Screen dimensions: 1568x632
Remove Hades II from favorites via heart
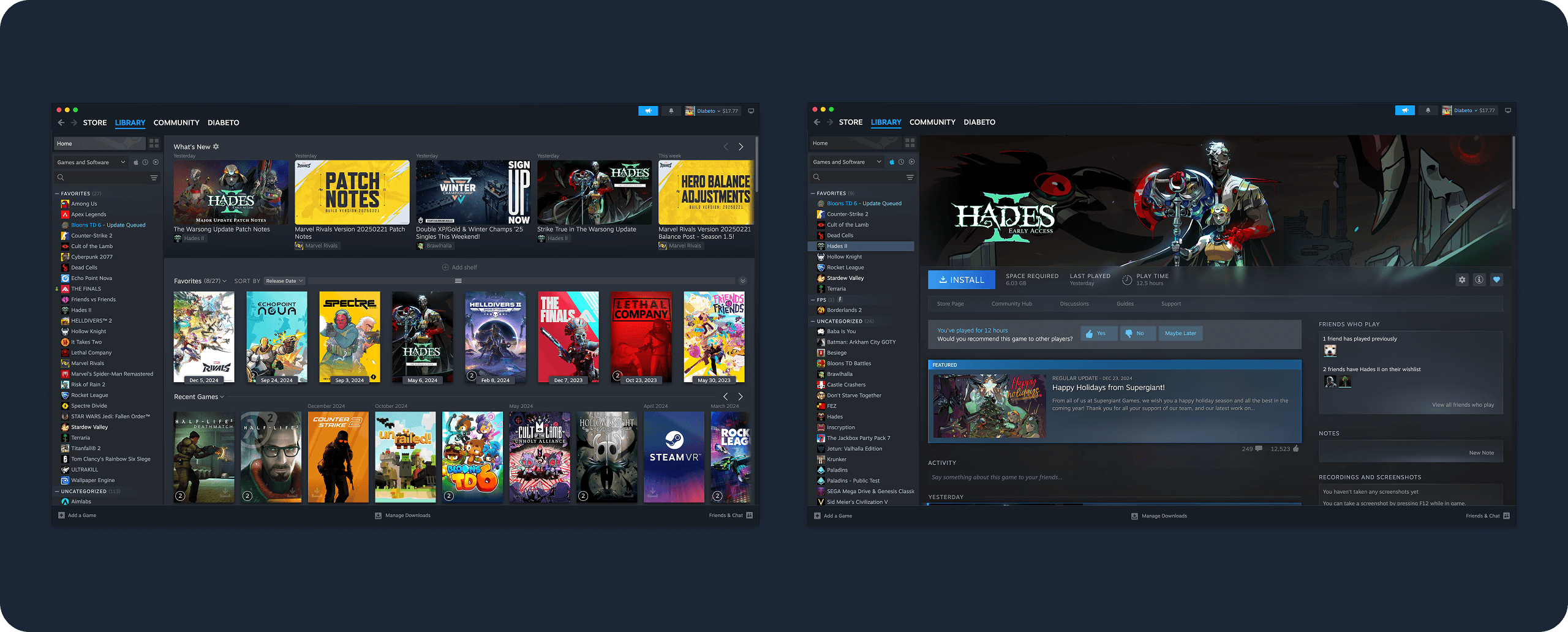point(1496,280)
